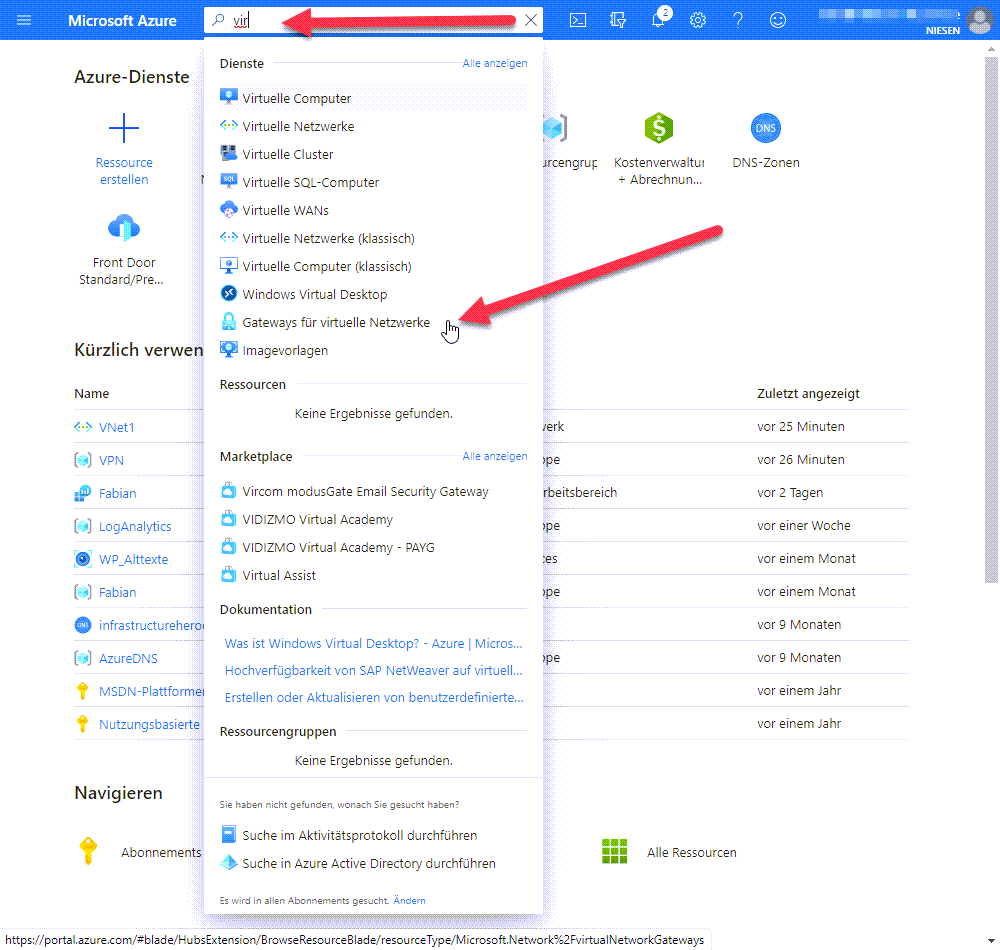Open Front Door Standard/Premium service icon

(124, 228)
